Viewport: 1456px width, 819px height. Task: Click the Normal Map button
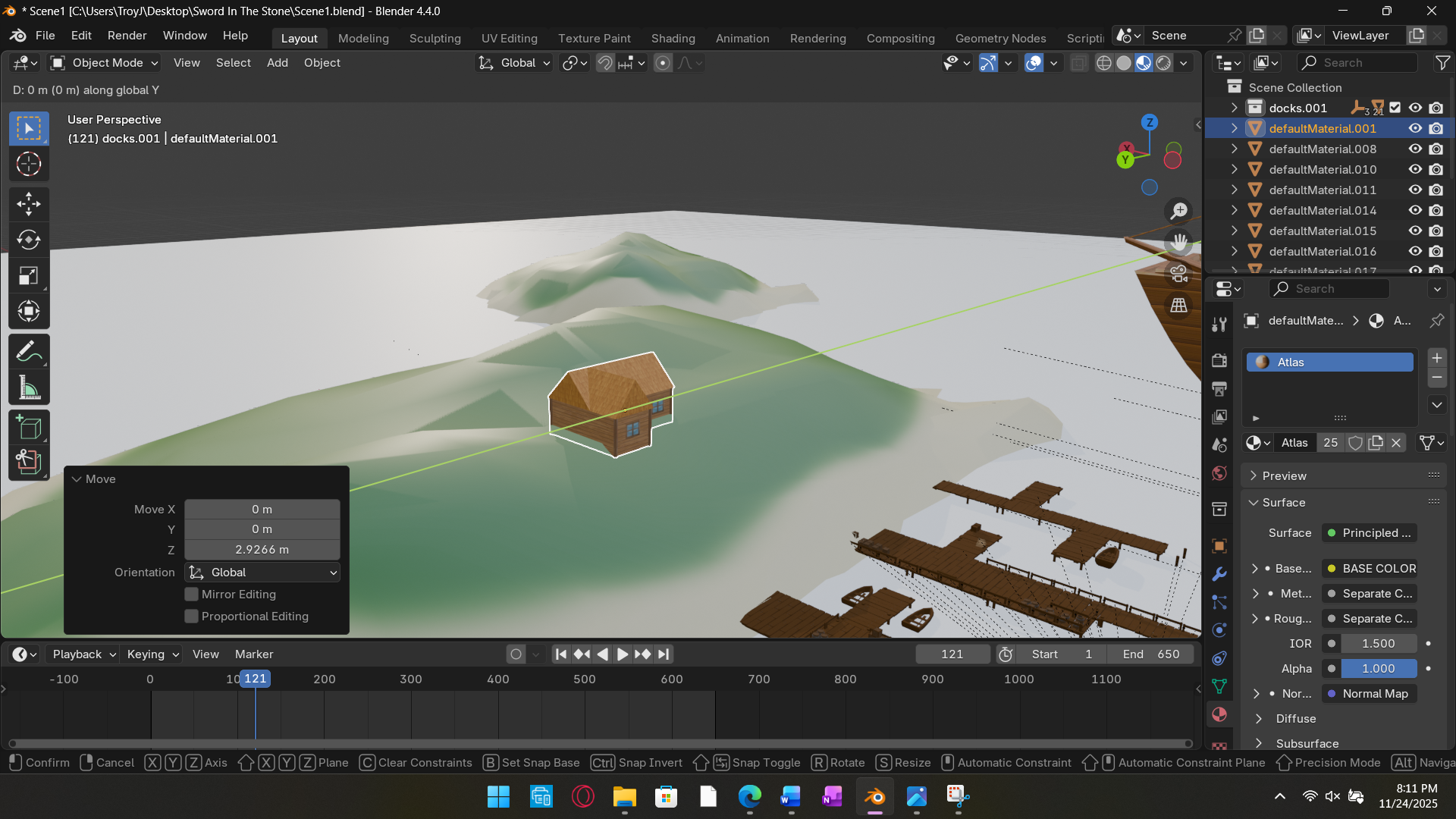click(x=1370, y=694)
